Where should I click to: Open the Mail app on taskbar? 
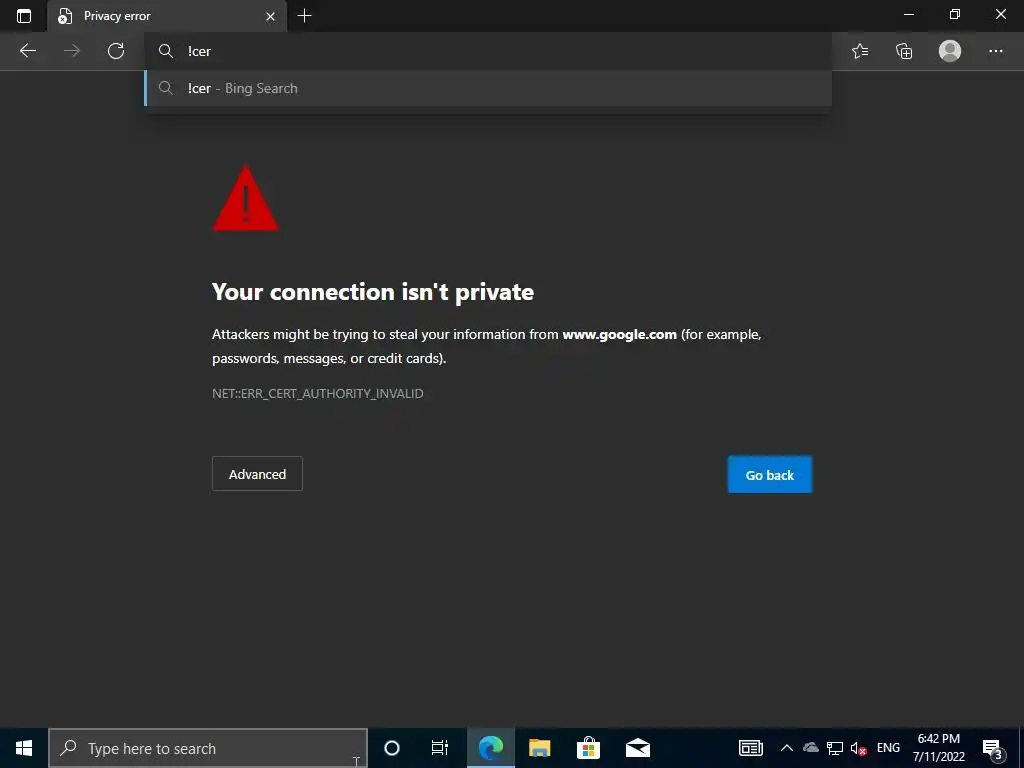(x=637, y=748)
